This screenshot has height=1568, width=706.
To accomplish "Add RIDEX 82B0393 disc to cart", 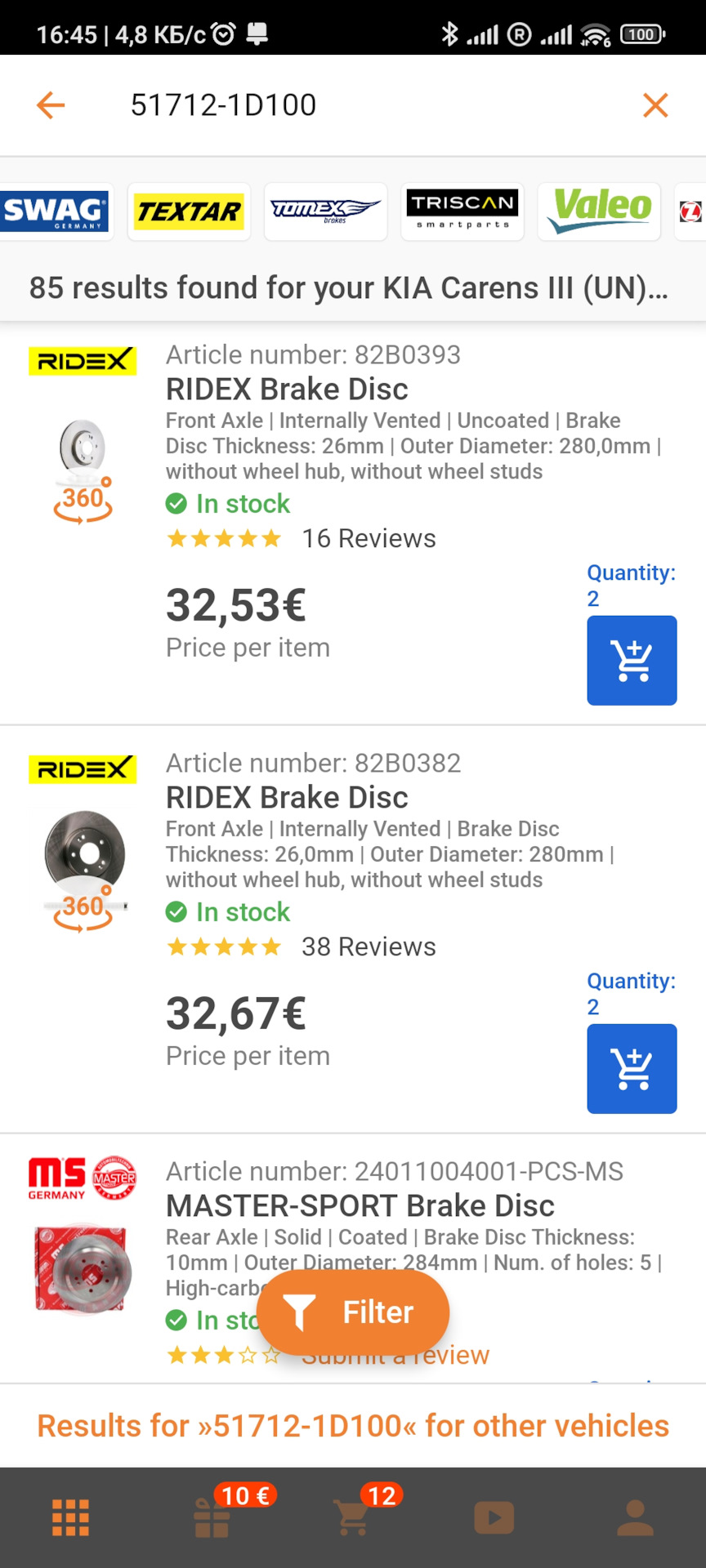I will pos(632,660).
